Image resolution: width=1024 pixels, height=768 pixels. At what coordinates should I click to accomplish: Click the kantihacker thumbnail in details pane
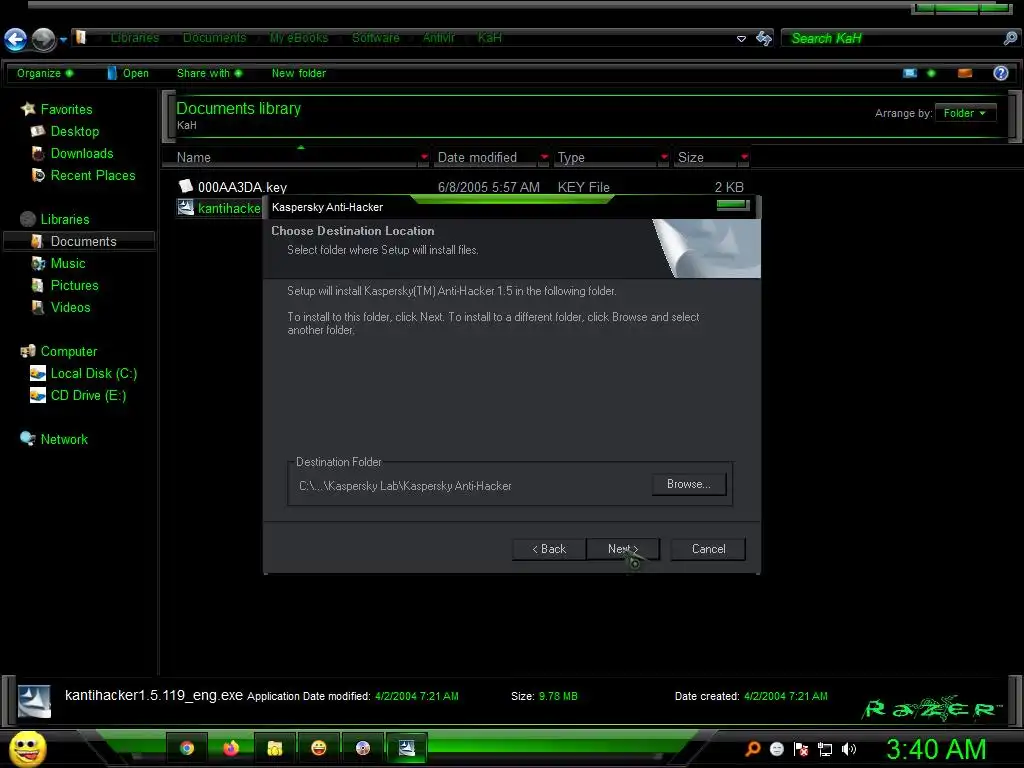point(34,701)
